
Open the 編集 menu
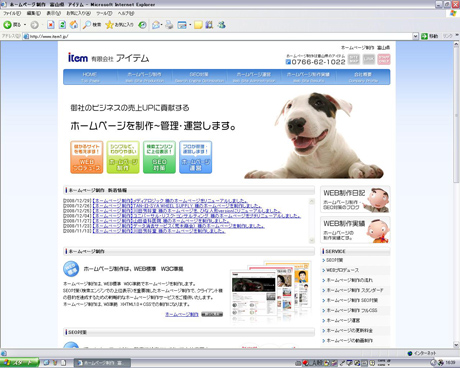(34, 13)
